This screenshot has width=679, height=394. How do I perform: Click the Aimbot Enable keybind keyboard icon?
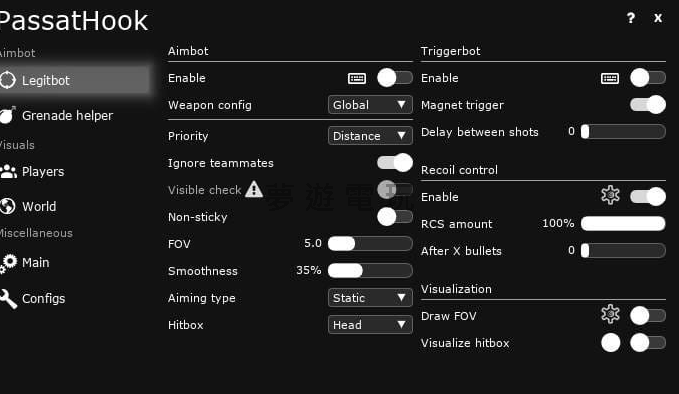tap(357, 78)
